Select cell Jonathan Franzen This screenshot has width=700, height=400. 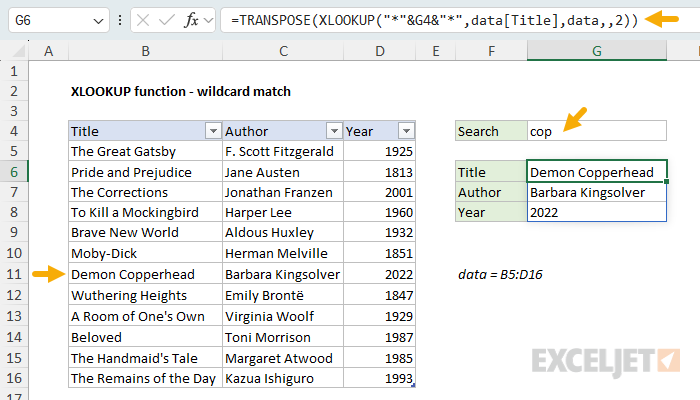coord(283,192)
